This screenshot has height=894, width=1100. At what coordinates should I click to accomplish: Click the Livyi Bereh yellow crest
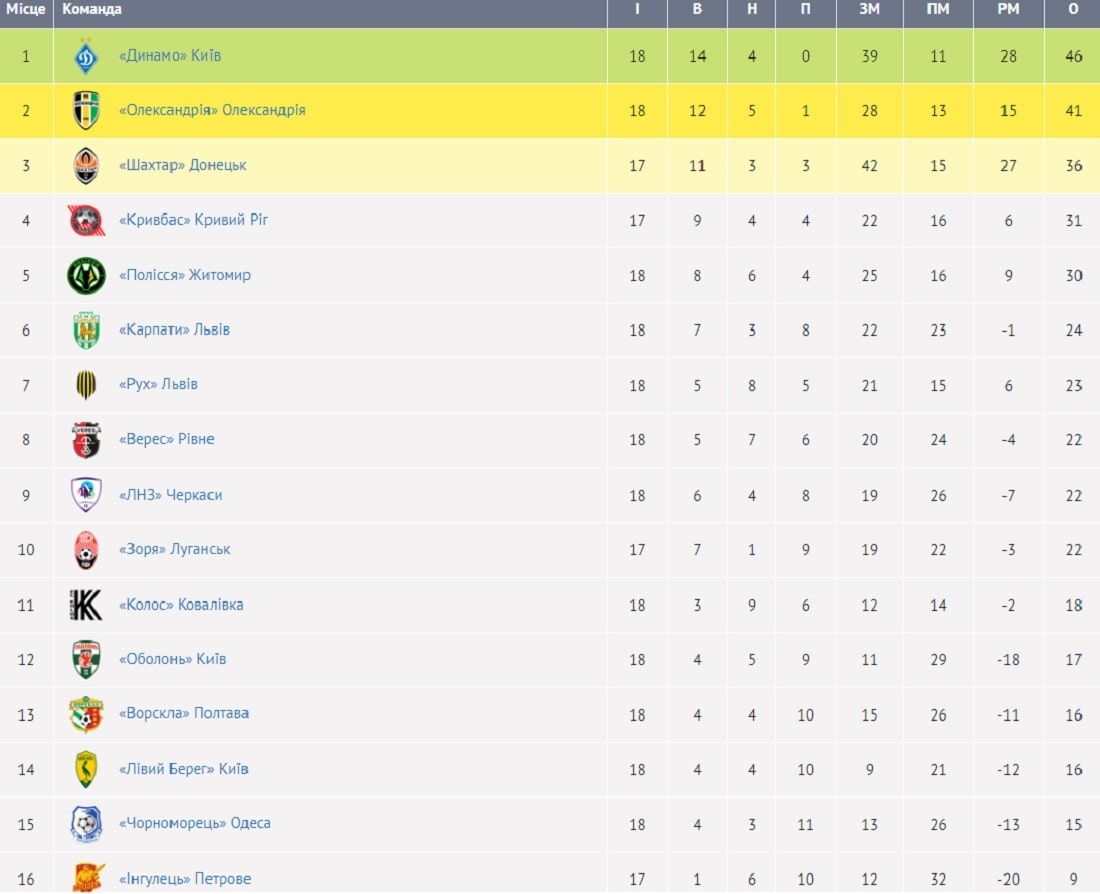coord(86,769)
